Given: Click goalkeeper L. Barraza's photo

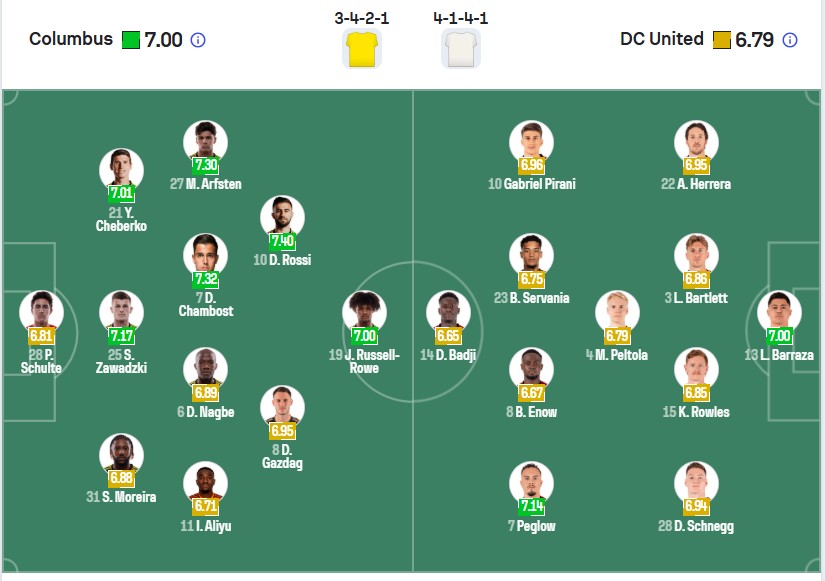Looking at the screenshot, I should click(x=779, y=312).
